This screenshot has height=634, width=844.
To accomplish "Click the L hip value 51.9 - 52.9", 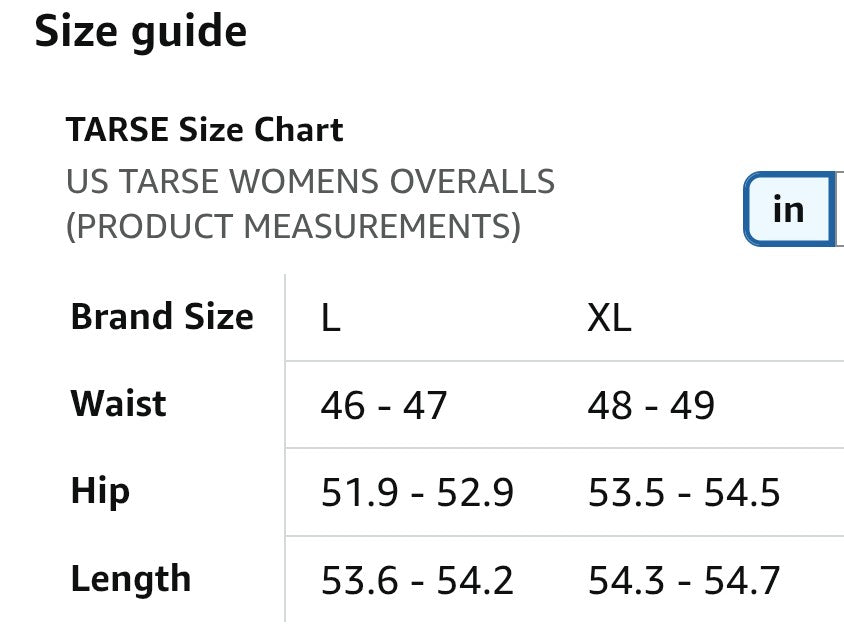I will (x=417, y=492).
